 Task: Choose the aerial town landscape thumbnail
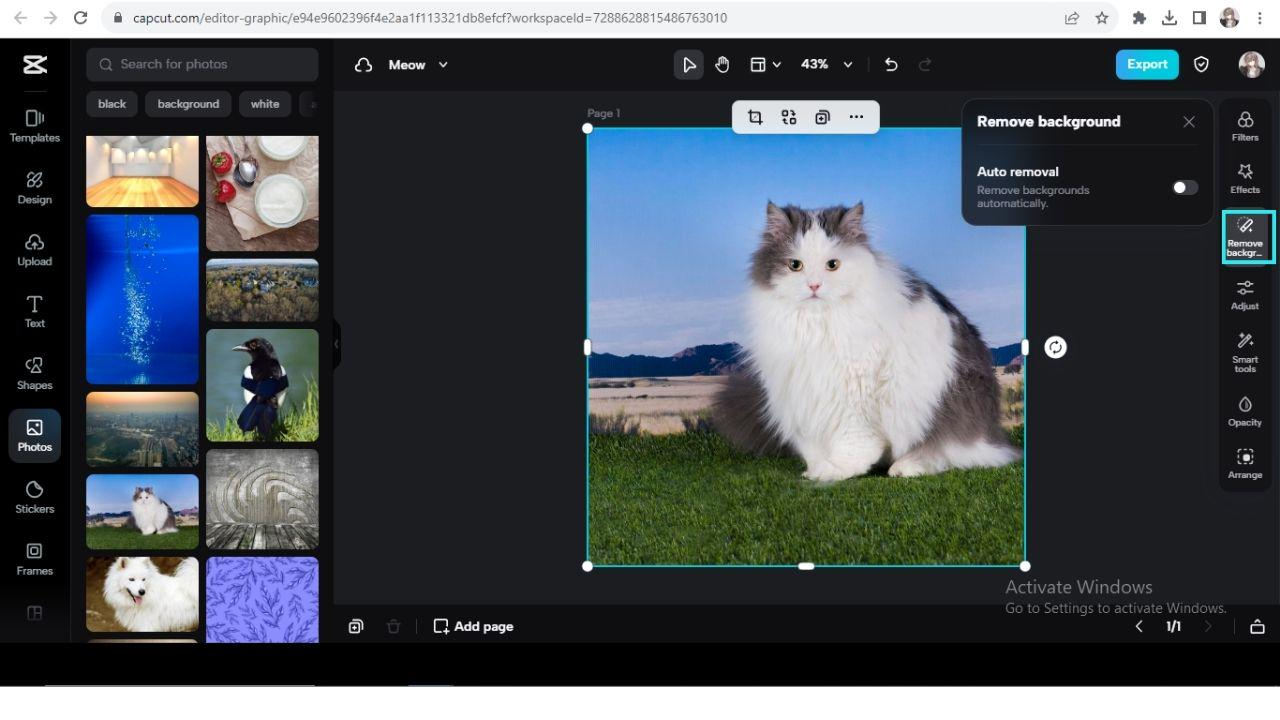(262, 290)
